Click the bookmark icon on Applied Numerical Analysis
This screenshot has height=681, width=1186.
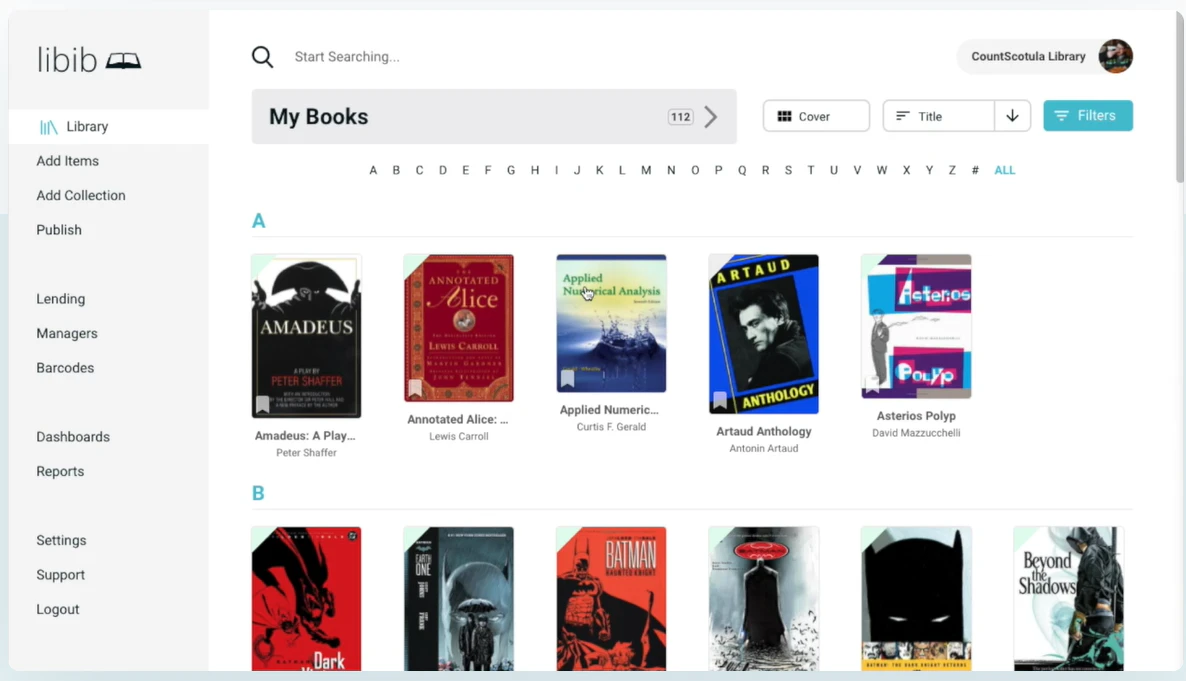click(568, 379)
